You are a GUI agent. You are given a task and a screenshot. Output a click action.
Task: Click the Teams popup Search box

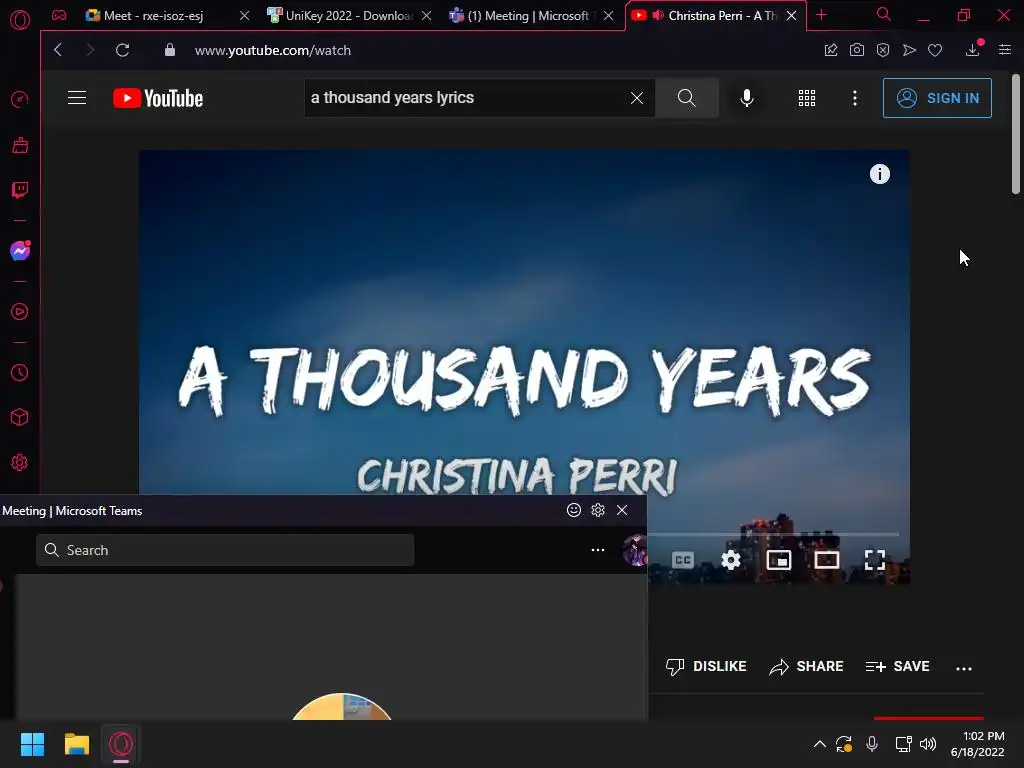click(225, 550)
